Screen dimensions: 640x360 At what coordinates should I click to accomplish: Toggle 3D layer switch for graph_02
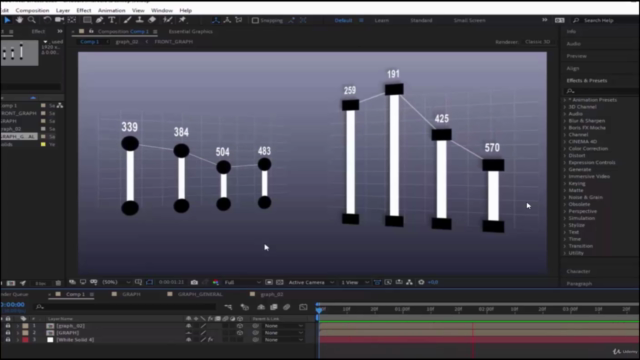pos(240,326)
